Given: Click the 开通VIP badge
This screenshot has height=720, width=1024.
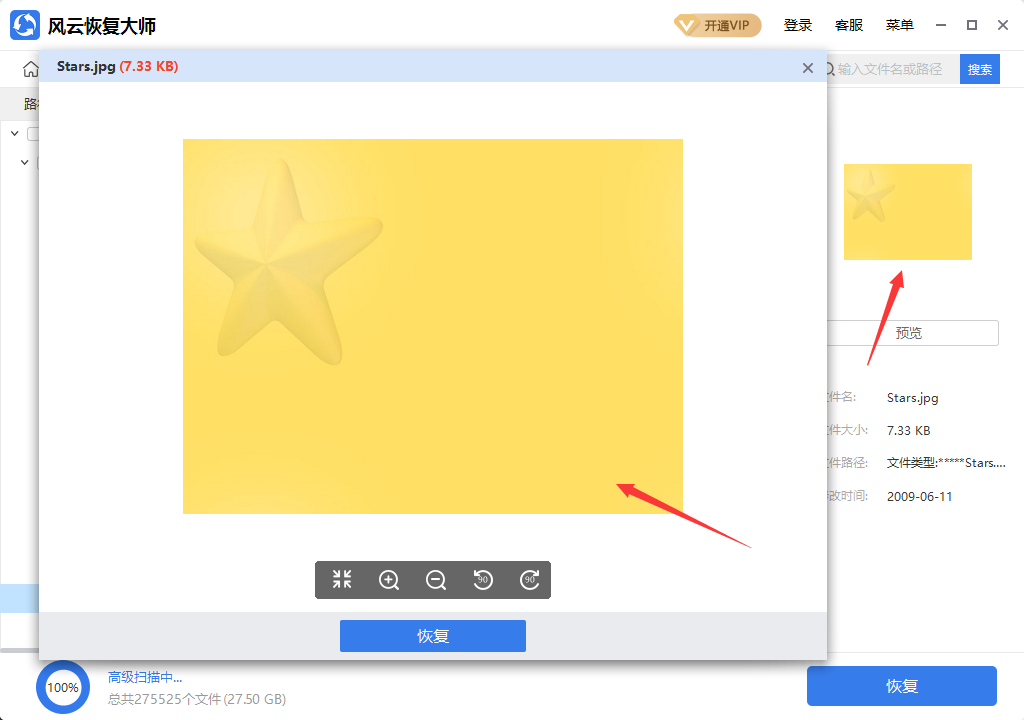Looking at the screenshot, I should [x=717, y=25].
